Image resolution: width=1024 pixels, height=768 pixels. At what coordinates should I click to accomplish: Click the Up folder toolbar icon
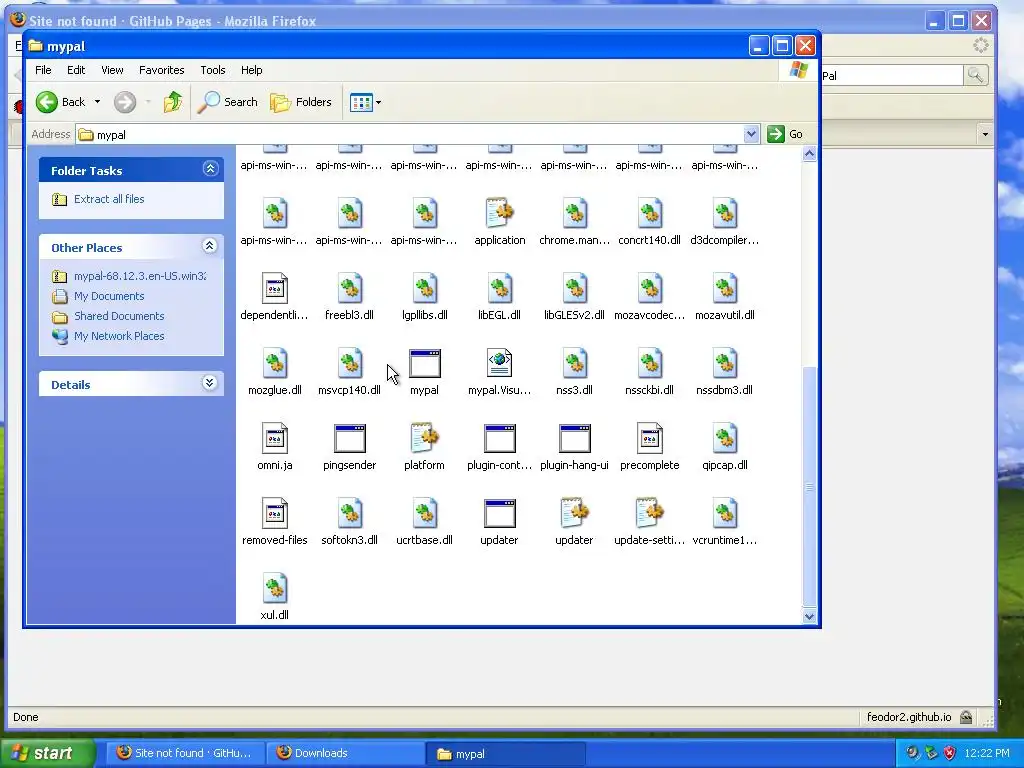tap(172, 102)
